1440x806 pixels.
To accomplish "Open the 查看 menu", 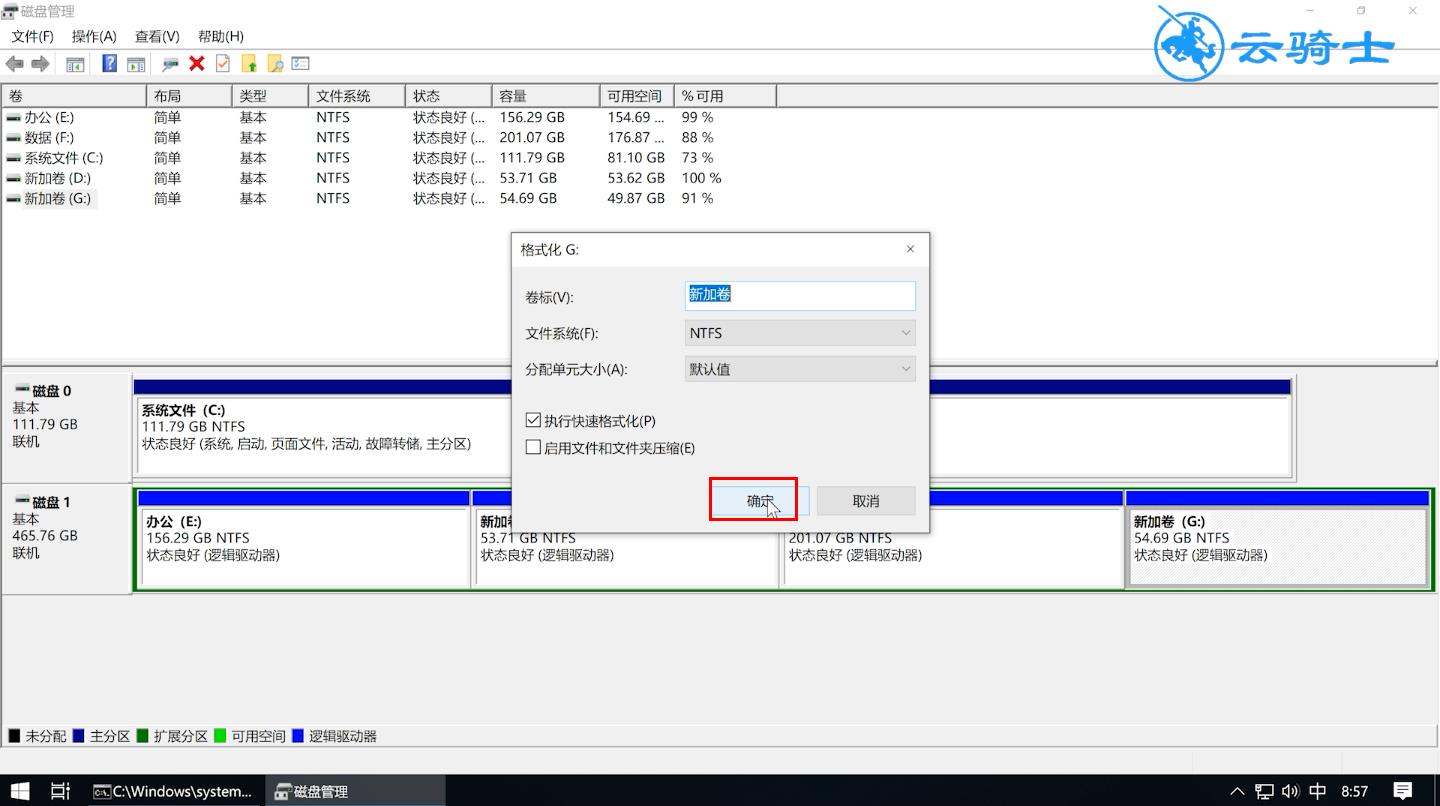I will 155,36.
